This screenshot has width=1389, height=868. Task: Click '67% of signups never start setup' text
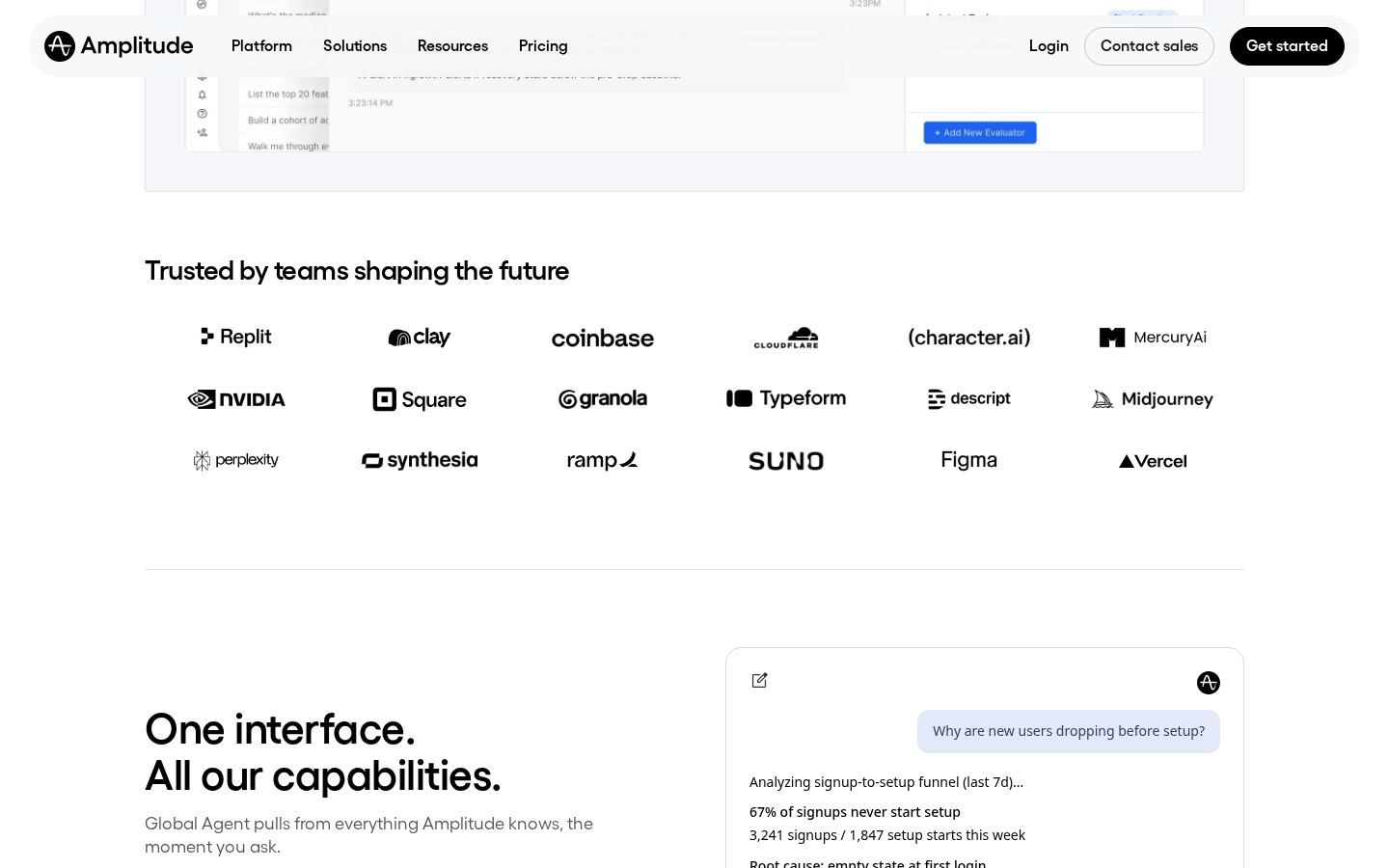[x=855, y=812]
